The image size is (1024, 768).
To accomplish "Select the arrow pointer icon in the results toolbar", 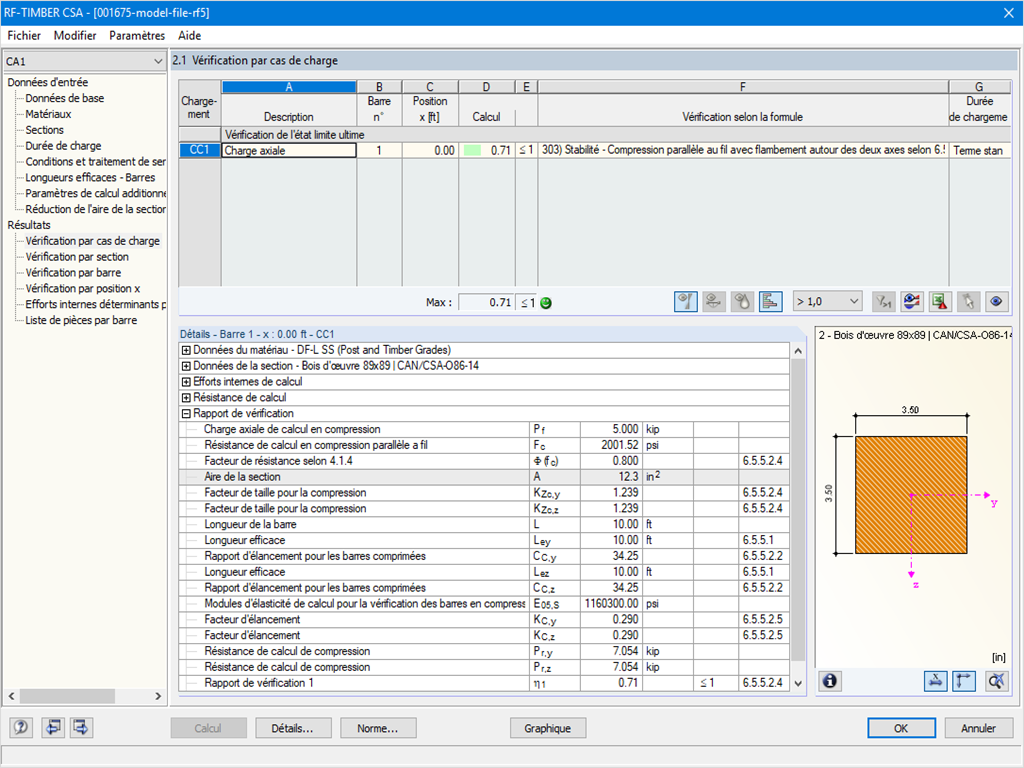I will pos(969,301).
